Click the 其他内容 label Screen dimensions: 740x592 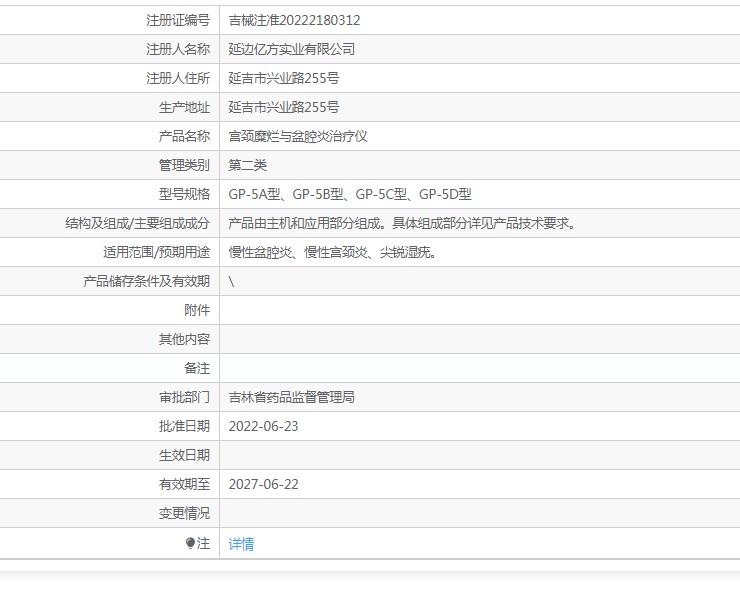[185, 339]
